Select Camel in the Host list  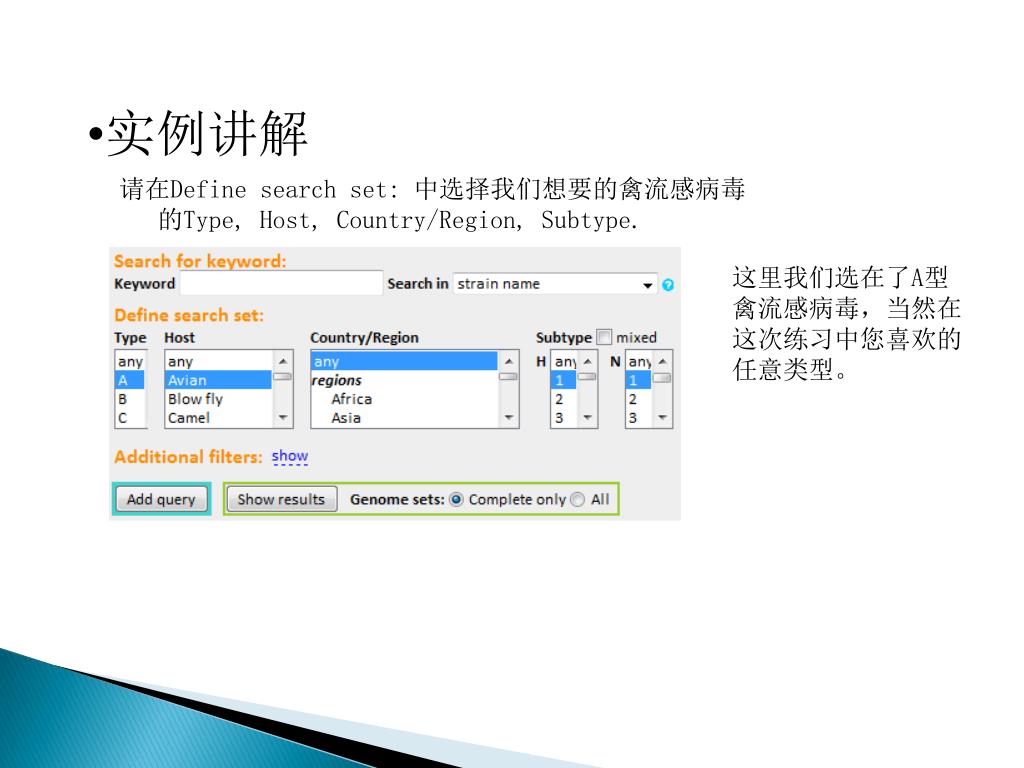[x=218, y=418]
